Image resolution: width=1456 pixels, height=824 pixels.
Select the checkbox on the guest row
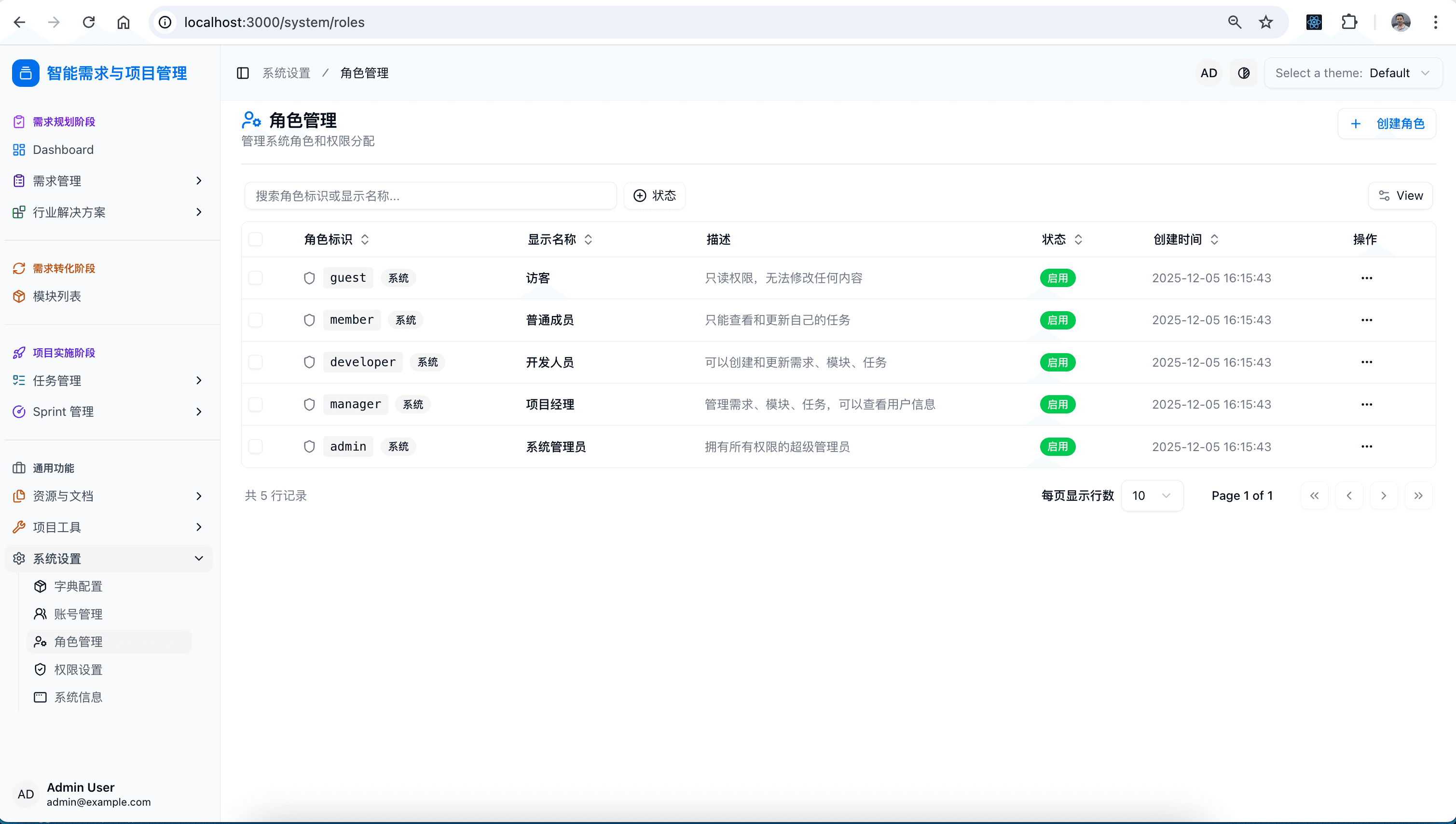(255, 278)
